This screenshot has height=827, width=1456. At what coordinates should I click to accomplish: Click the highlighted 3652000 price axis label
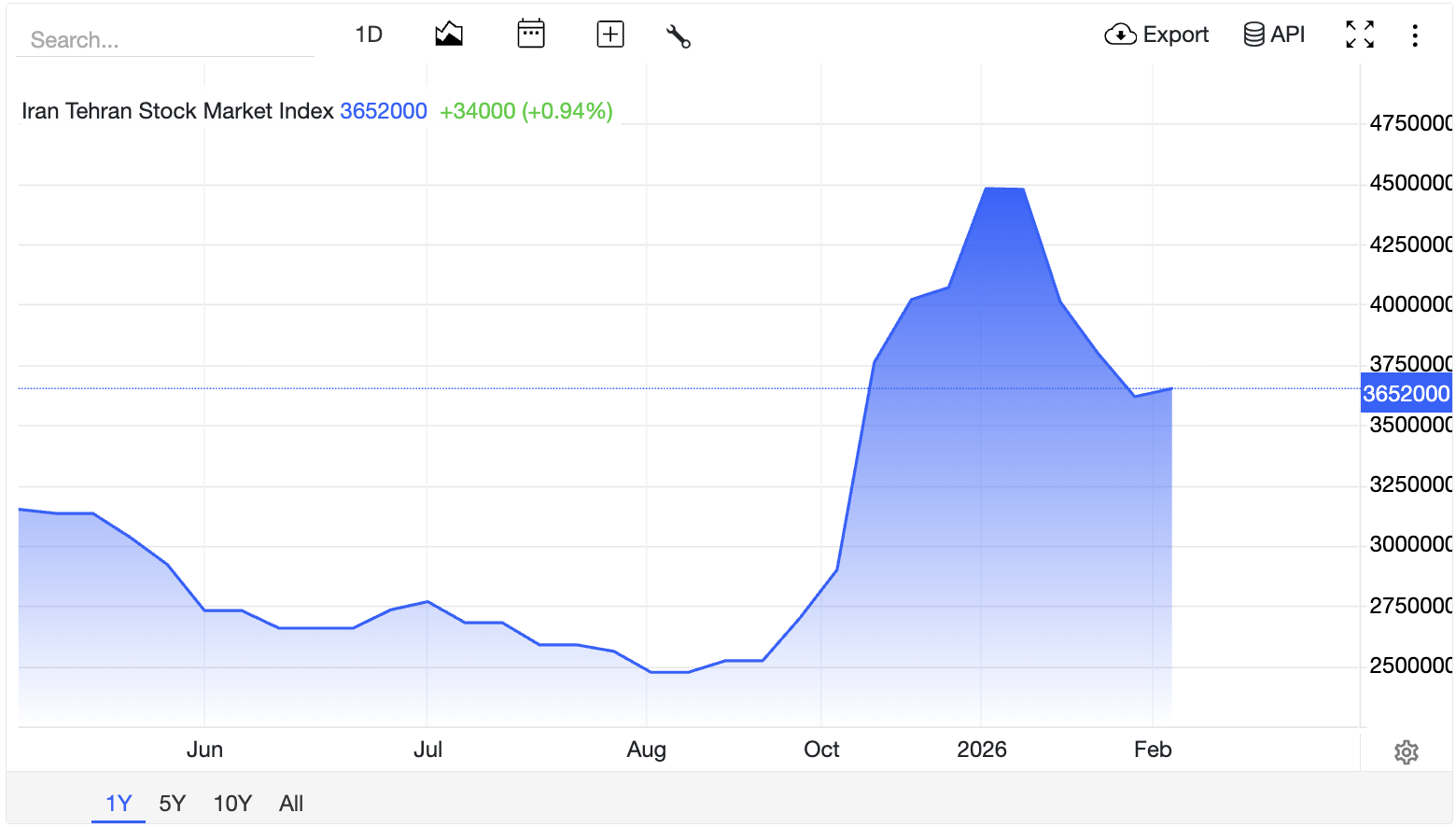click(x=1407, y=393)
